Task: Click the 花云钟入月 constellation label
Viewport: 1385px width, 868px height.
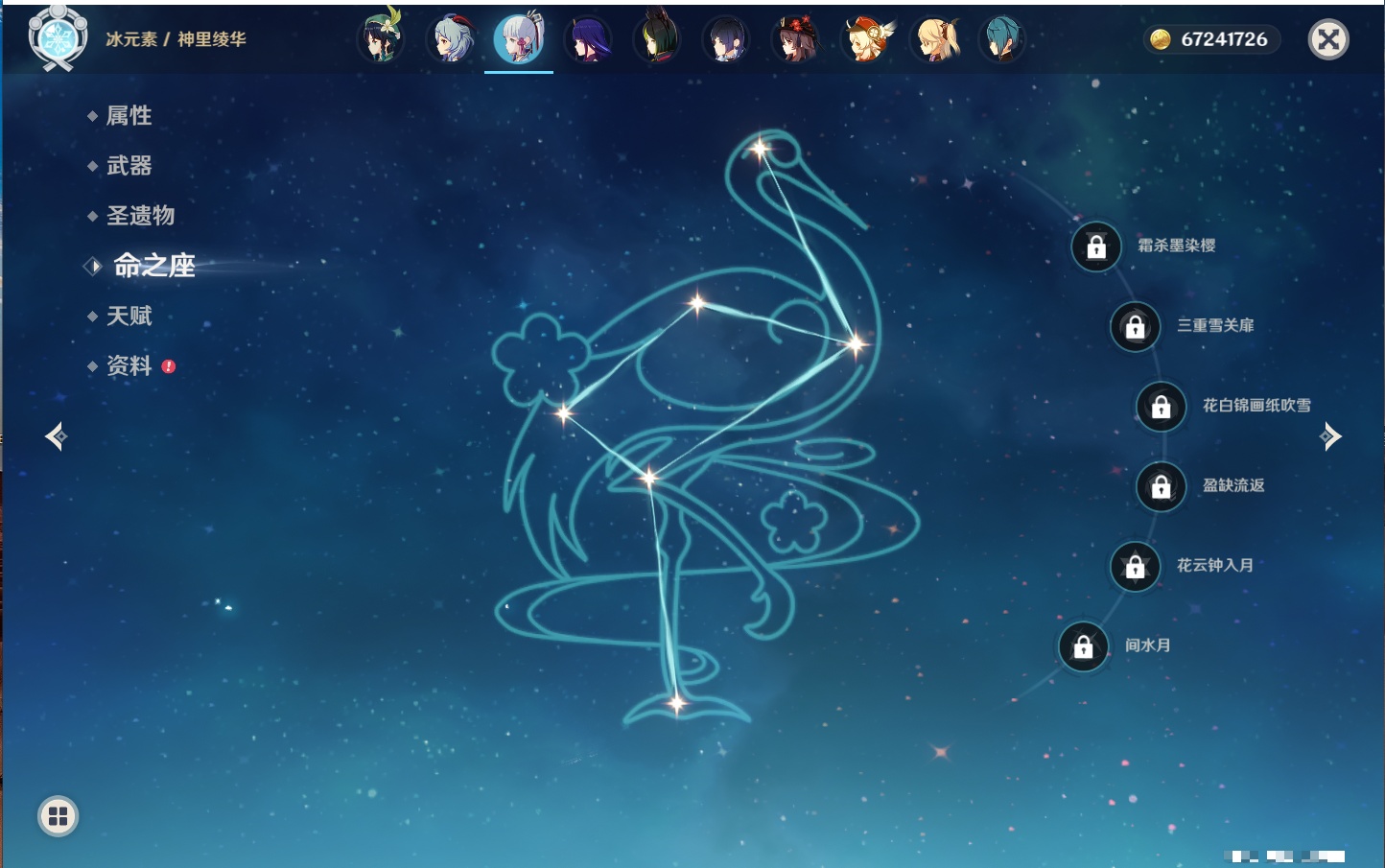Action: (x=1215, y=565)
